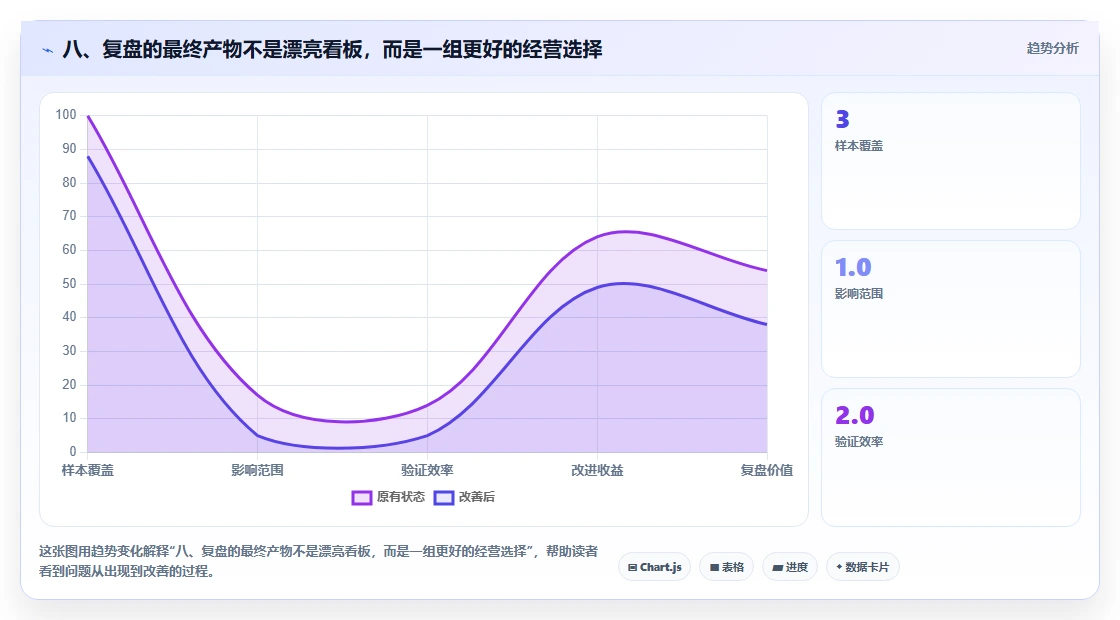The width and height of the screenshot is (1120, 620).
Task: Click the 验证效率 x-axis label
Action: click(x=427, y=470)
